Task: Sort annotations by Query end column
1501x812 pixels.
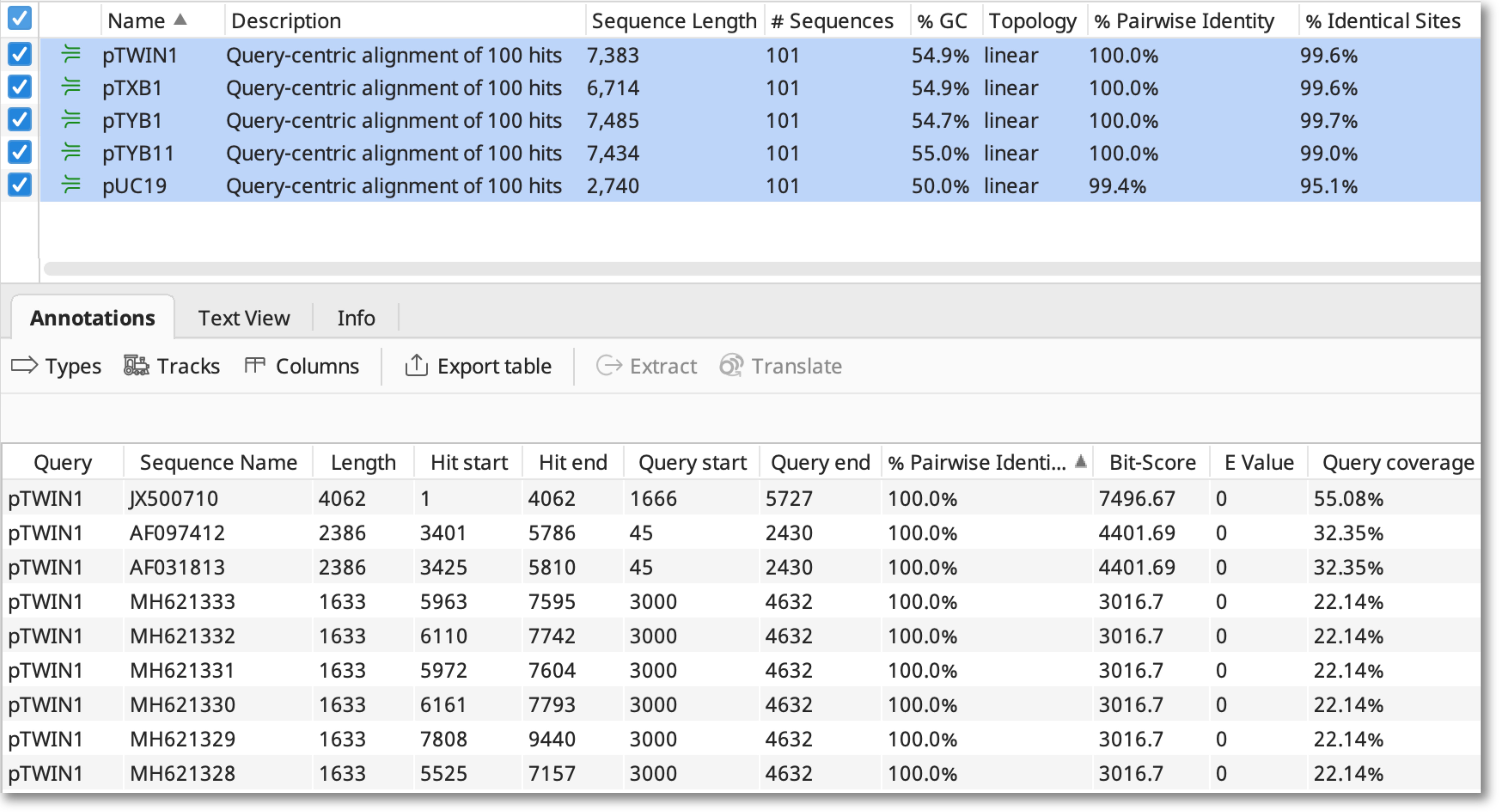Action: click(820, 462)
